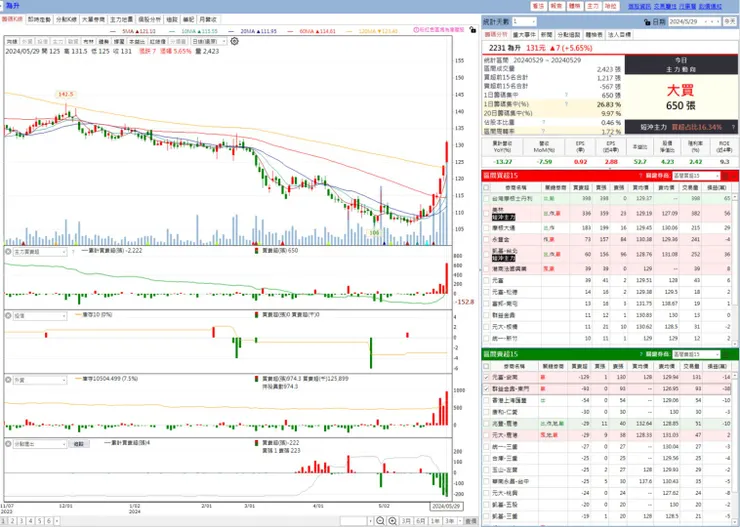Switch to 法人目標 tab

pyautogui.click(x=619, y=35)
